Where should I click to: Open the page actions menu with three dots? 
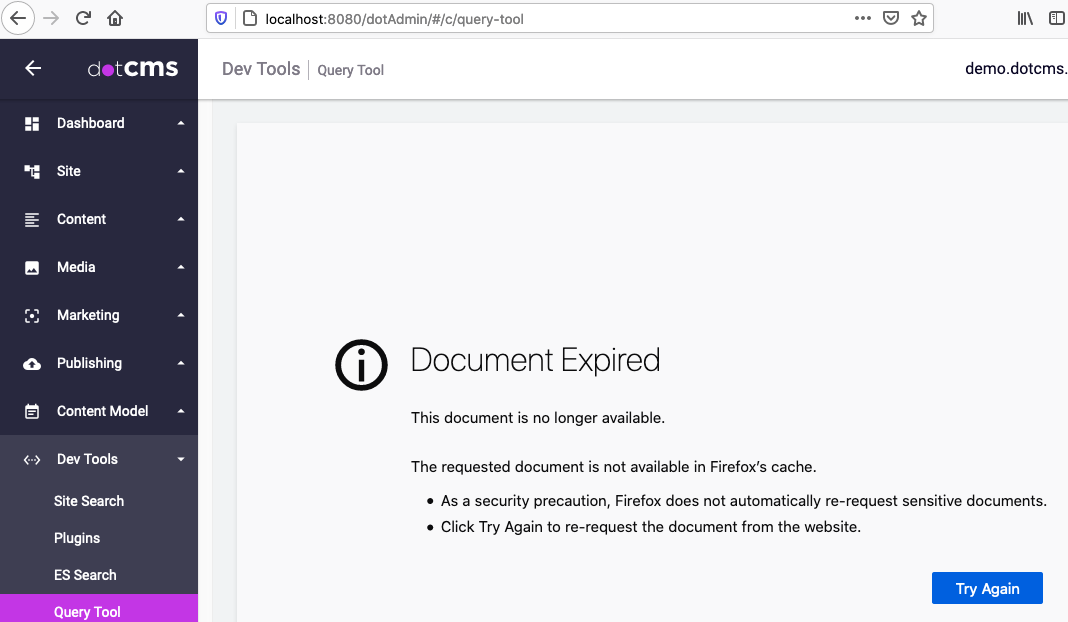point(862,17)
